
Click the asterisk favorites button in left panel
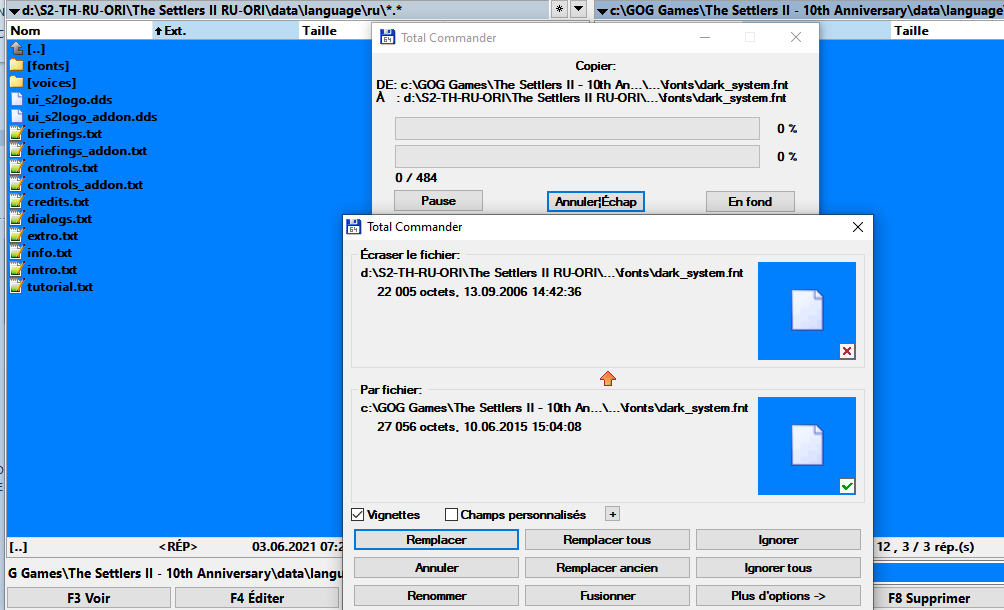point(560,9)
